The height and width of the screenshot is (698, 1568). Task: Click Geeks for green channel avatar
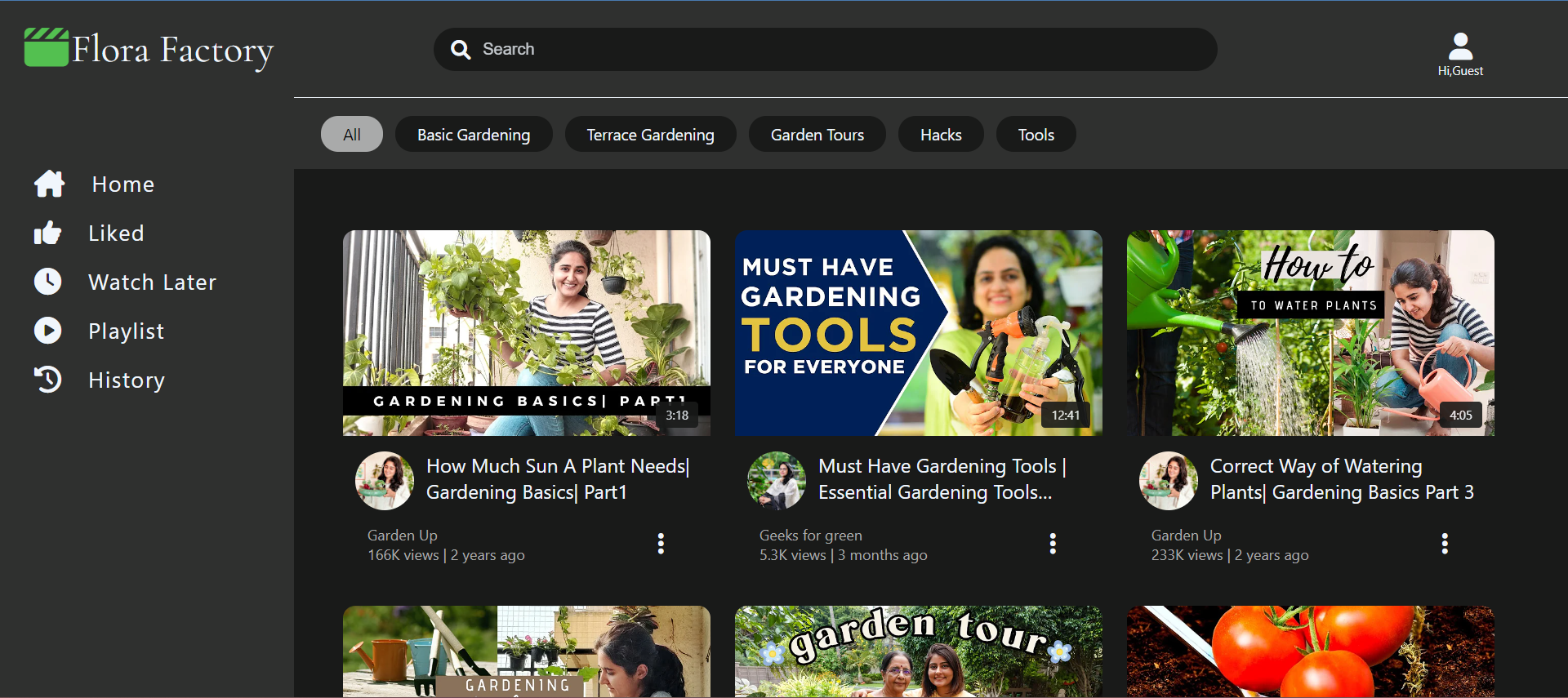[x=777, y=481]
